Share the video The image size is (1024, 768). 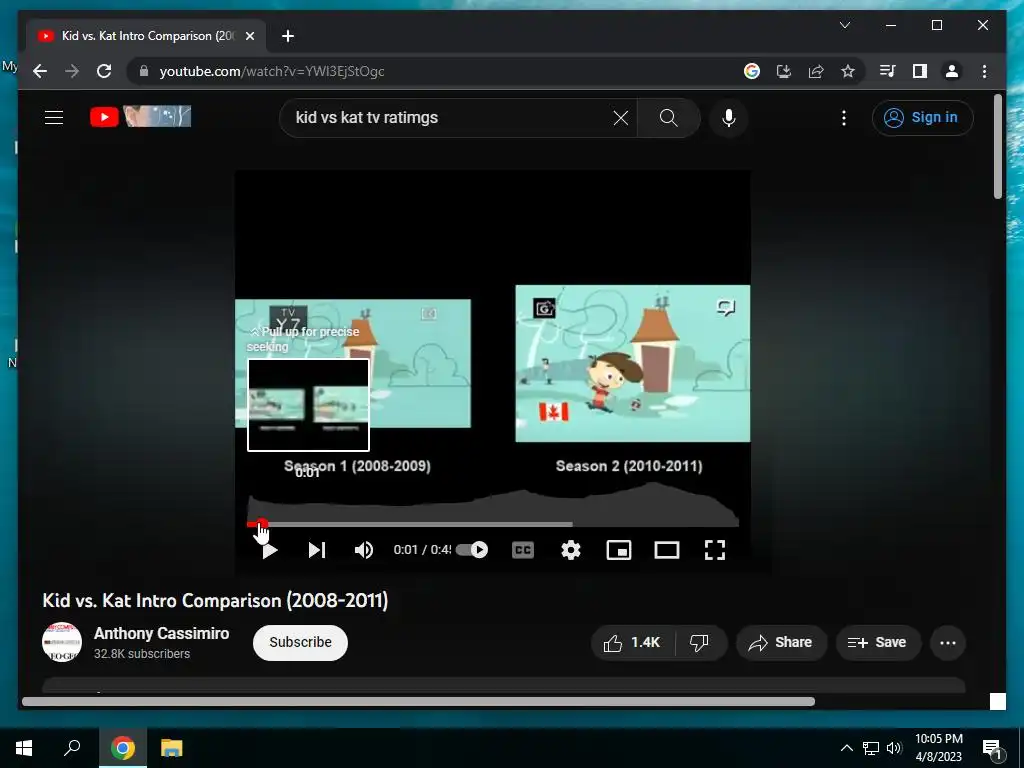781,643
